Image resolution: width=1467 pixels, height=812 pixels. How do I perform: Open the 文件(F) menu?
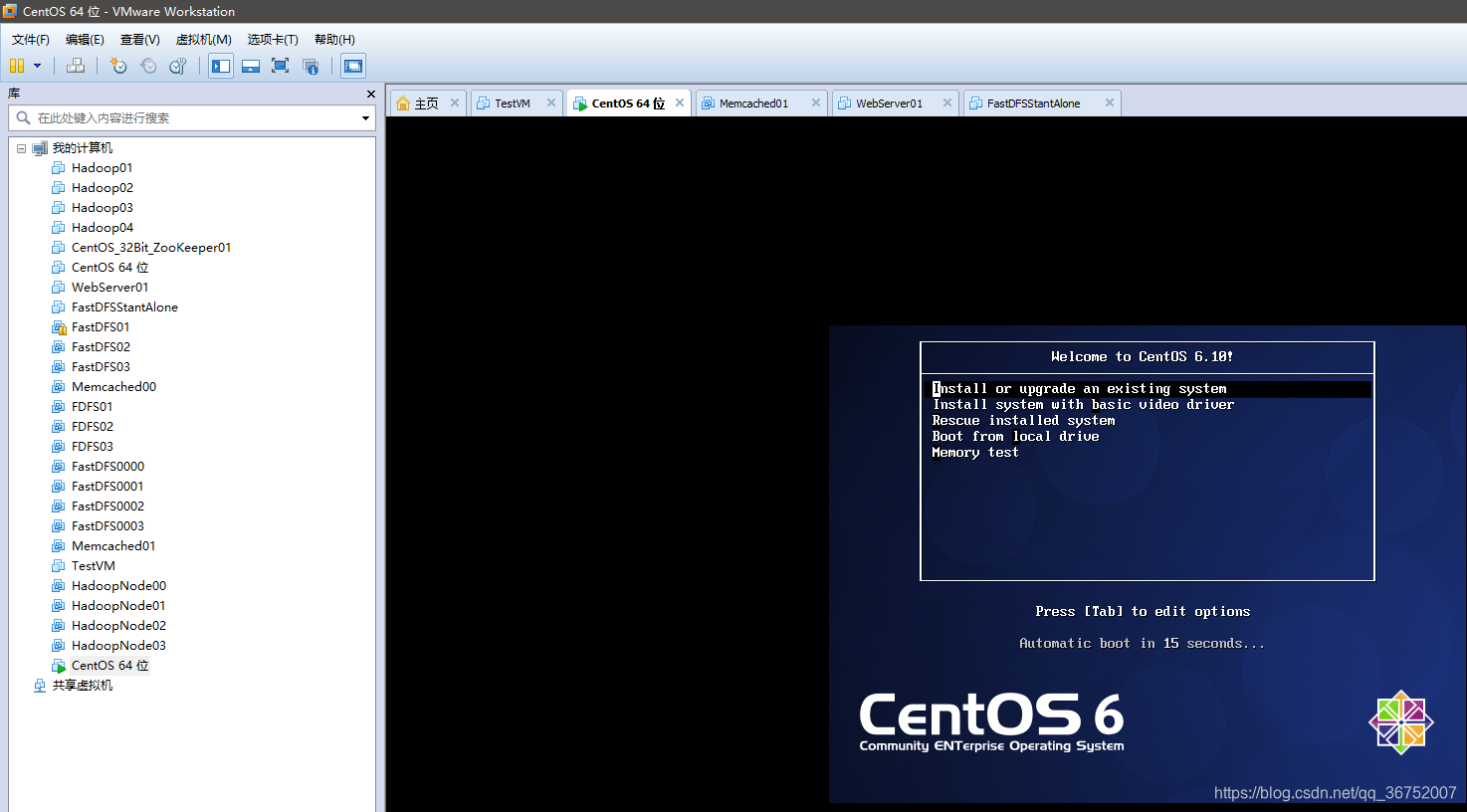[31, 40]
